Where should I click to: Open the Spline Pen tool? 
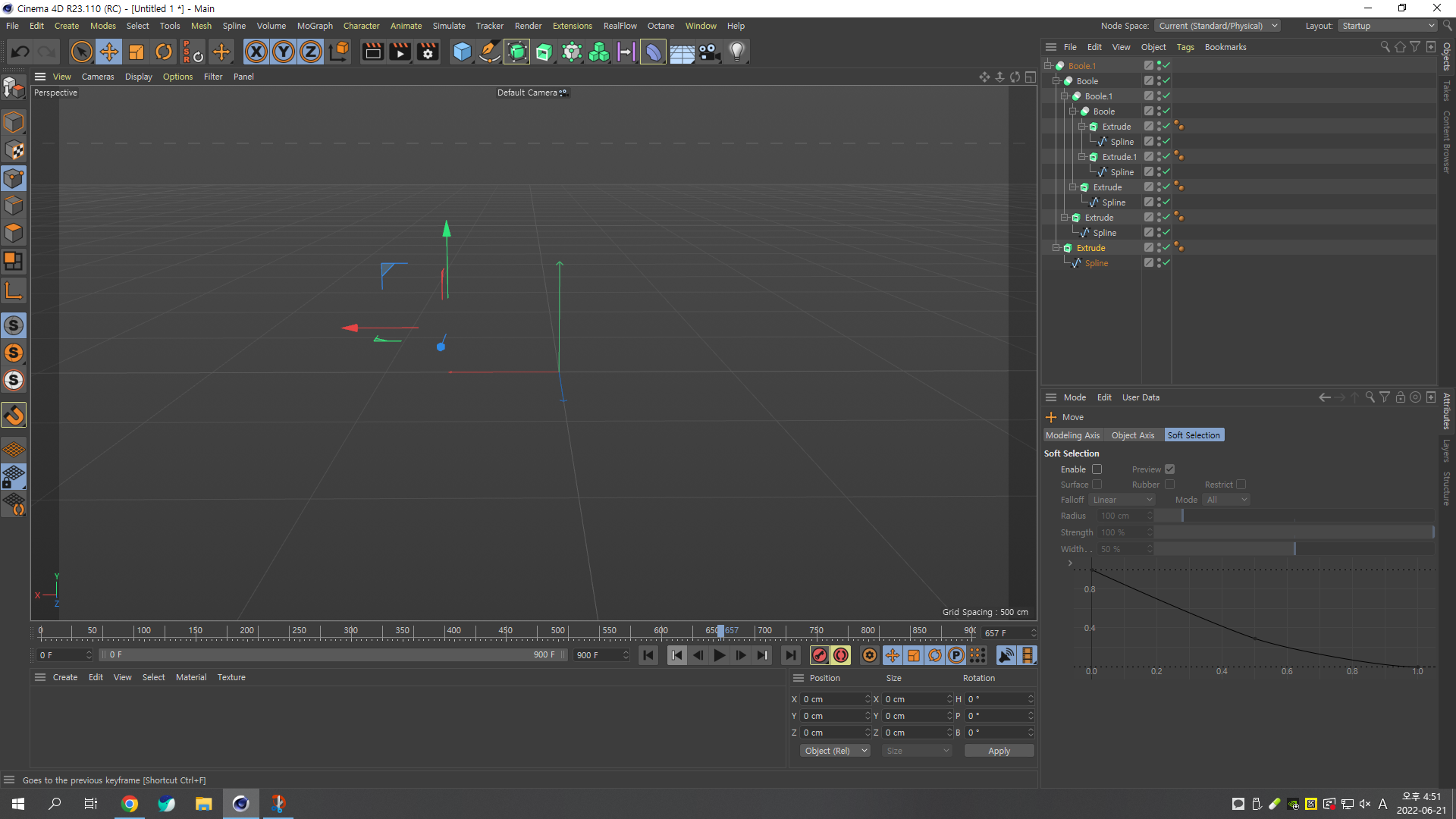[x=490, y=52]
